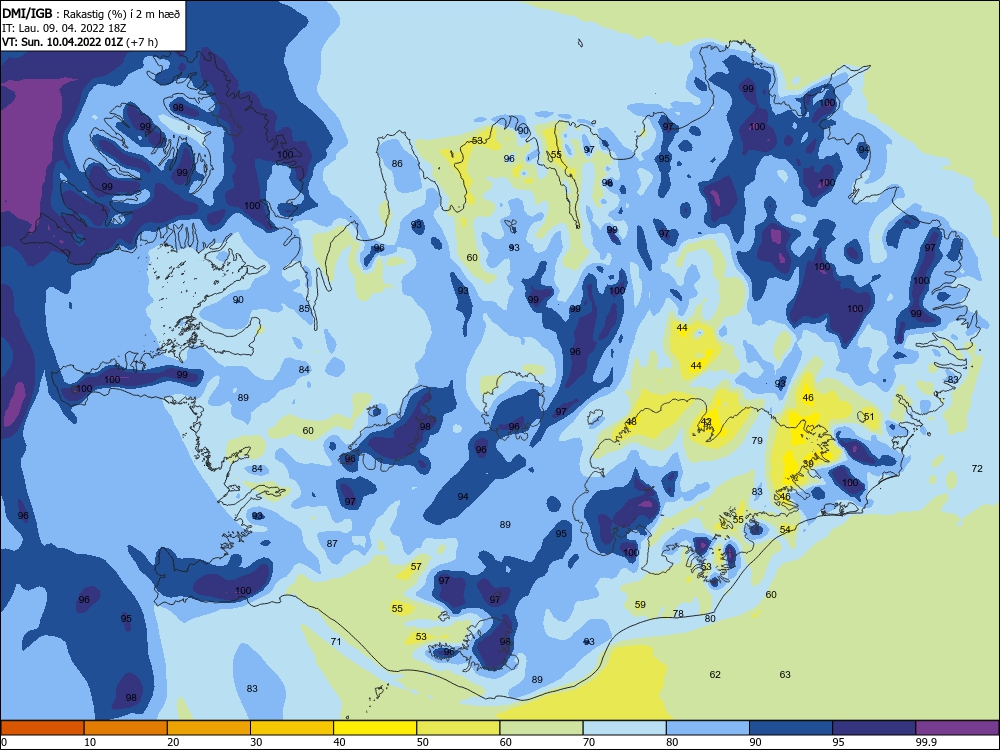Image resolution: width=1000 pixels, height=750 pixels.
Task: Click the map value '62' over the sea
Action: point(715,674)
